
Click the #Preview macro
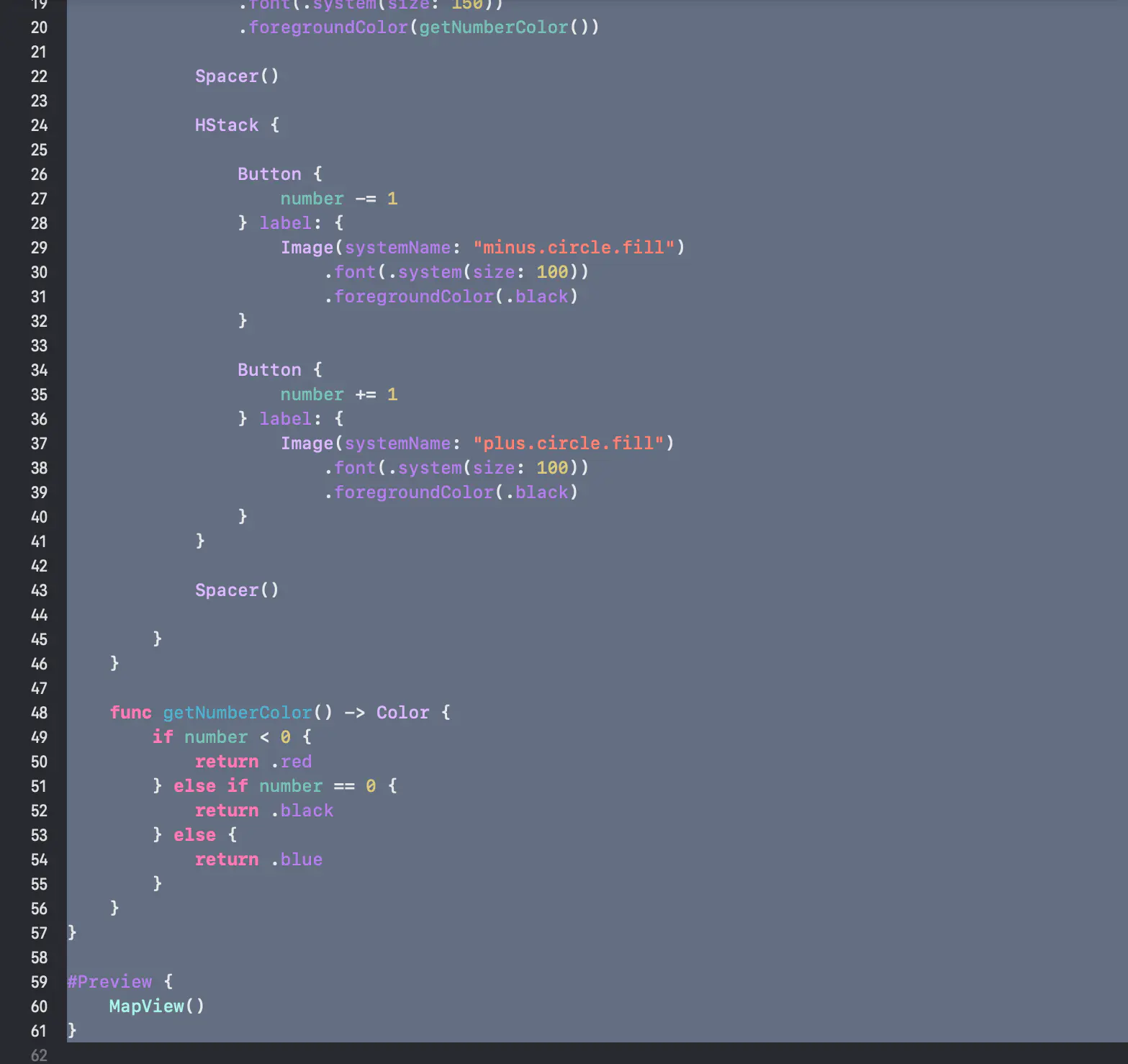(109, 982)
